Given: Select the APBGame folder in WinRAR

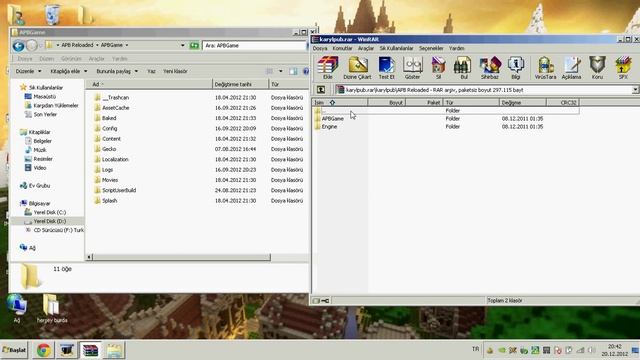Looking at the screenshot, I should click(x=333, y=118).
